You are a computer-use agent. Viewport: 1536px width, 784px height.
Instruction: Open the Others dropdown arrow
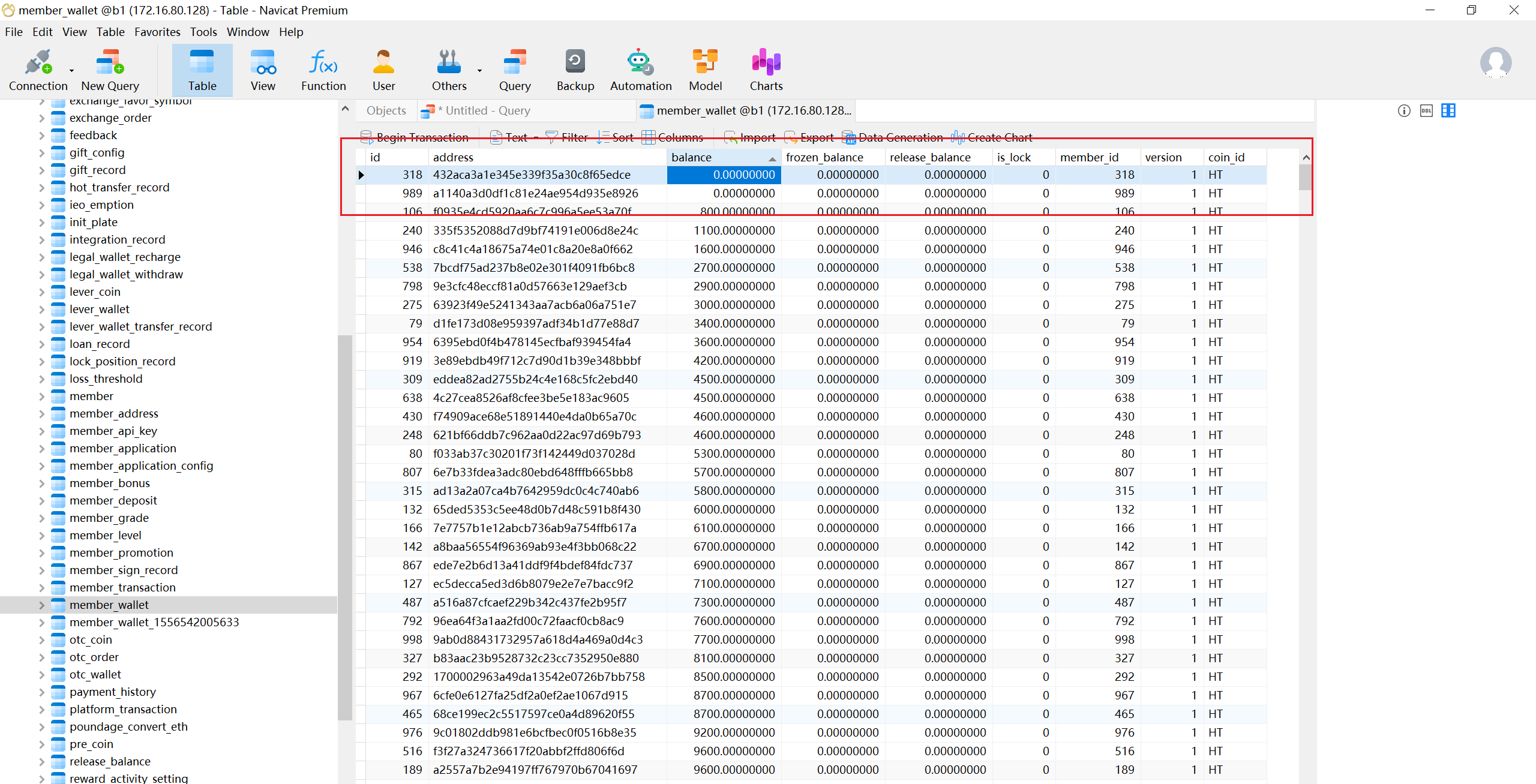click(479, 71)
